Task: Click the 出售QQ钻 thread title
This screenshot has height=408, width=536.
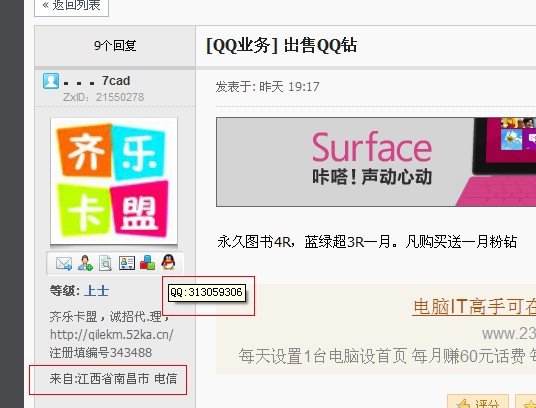Action: 320,45
